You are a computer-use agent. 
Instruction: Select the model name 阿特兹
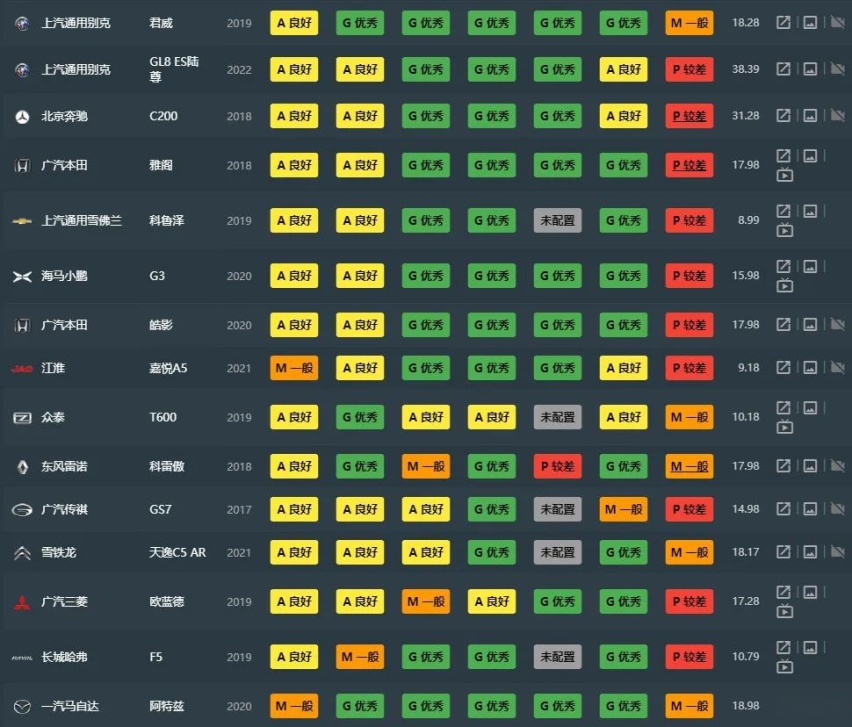coord(167,706)
